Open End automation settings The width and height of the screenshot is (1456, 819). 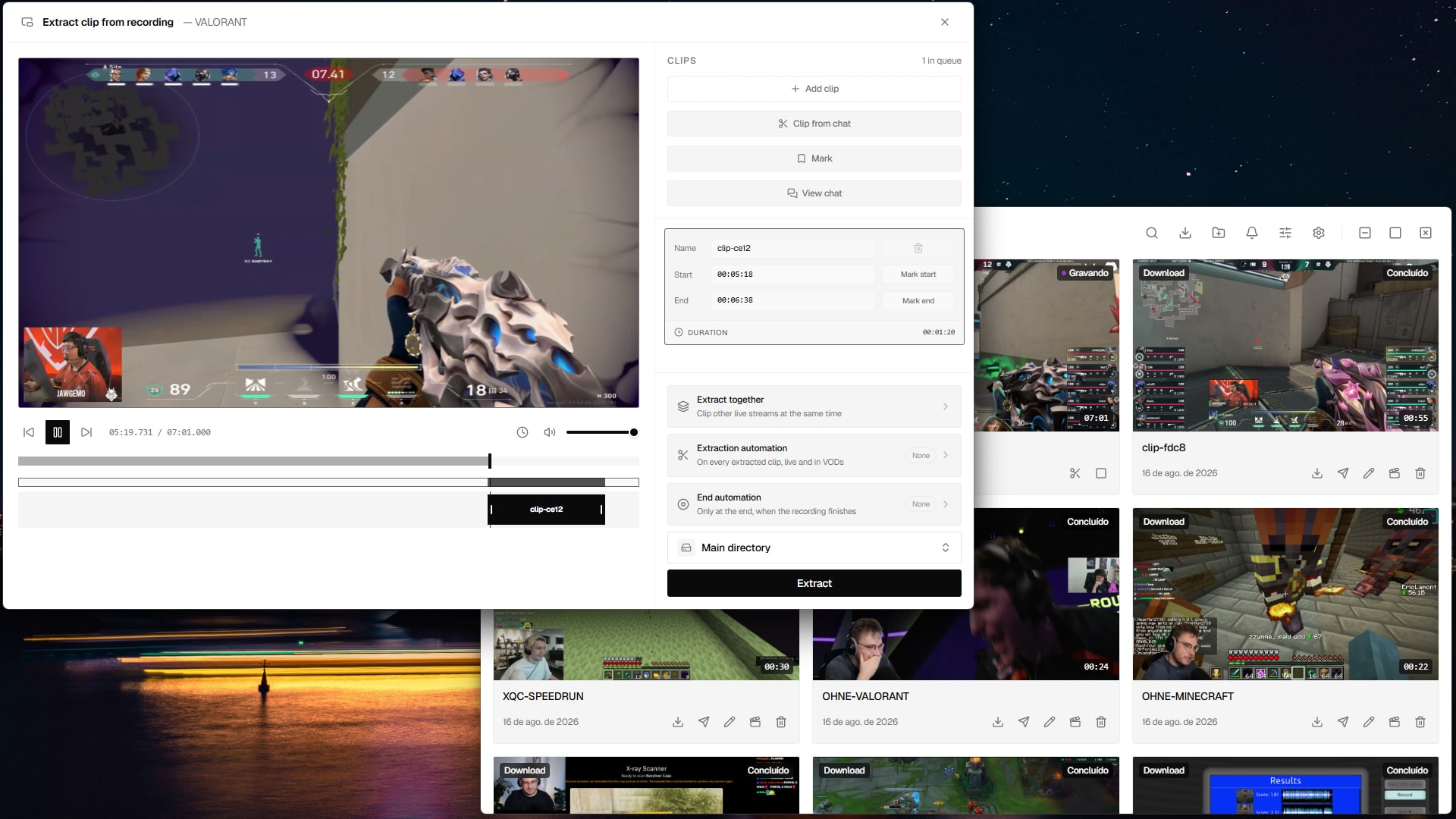pyautogui.click(x=814, y=504)
